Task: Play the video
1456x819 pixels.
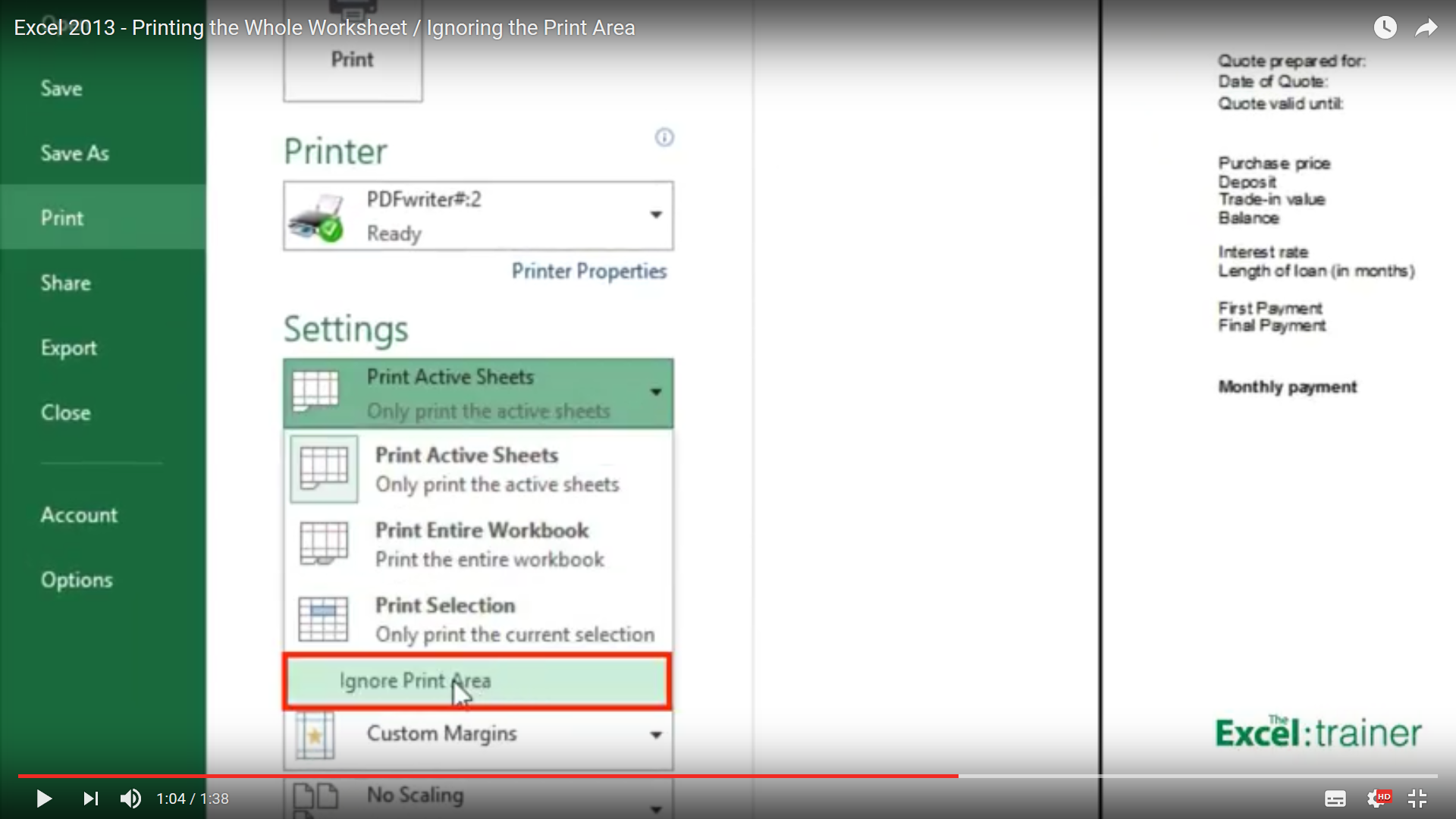Action: pos(44,799)
